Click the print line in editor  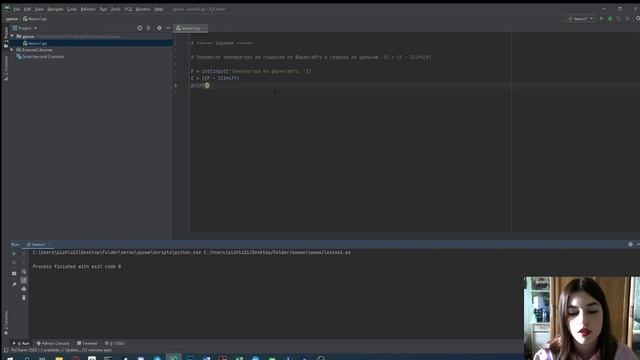(200, 85)
